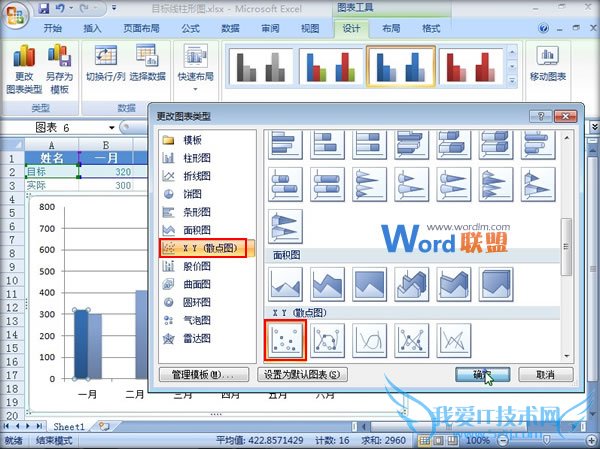Click 确定 (OK) button in dialog
The width and height of the screenshot is (600, 449).
click(x=483, y=374)
